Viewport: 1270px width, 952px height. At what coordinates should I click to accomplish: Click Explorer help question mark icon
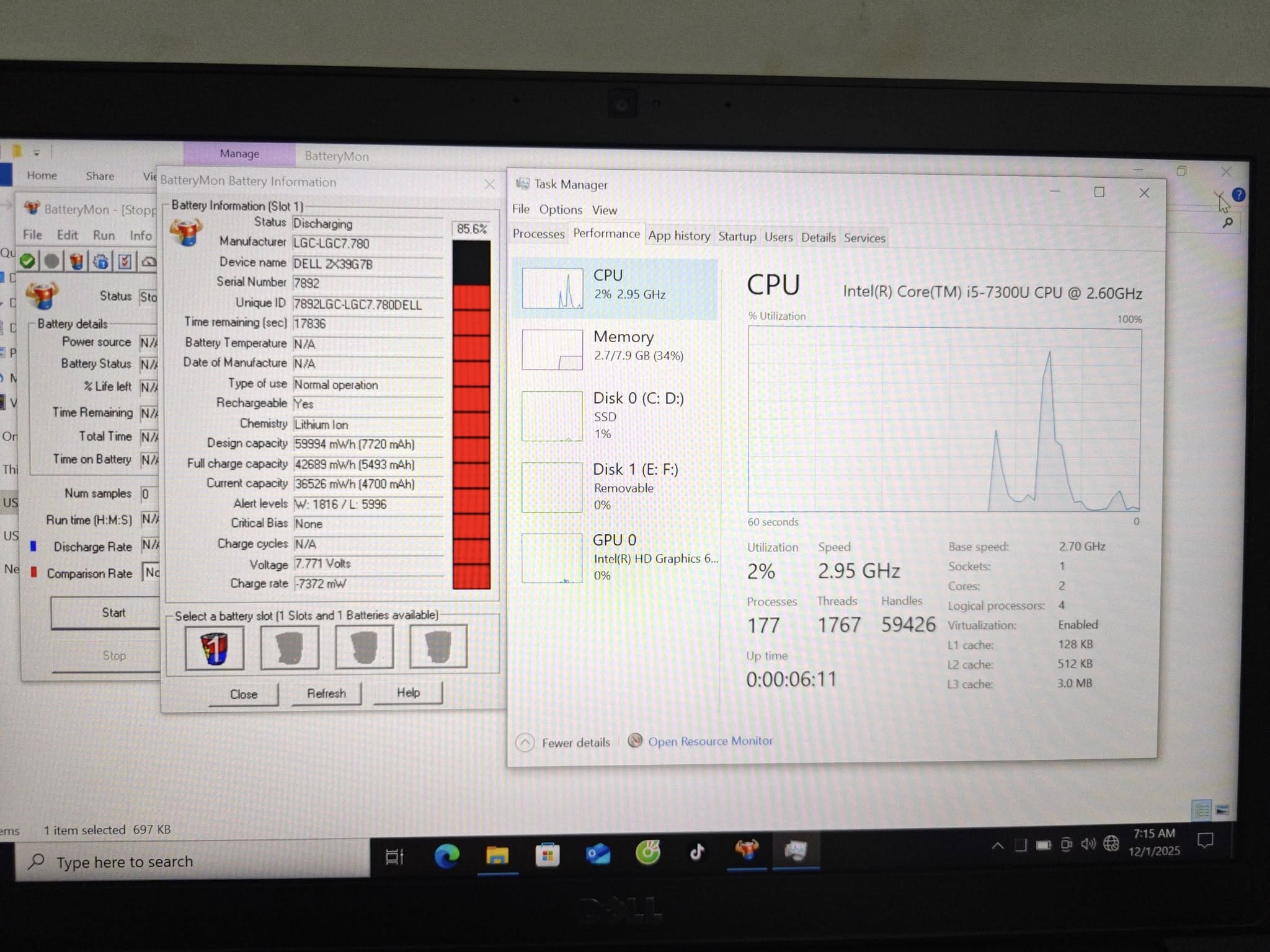[1238, 195]
